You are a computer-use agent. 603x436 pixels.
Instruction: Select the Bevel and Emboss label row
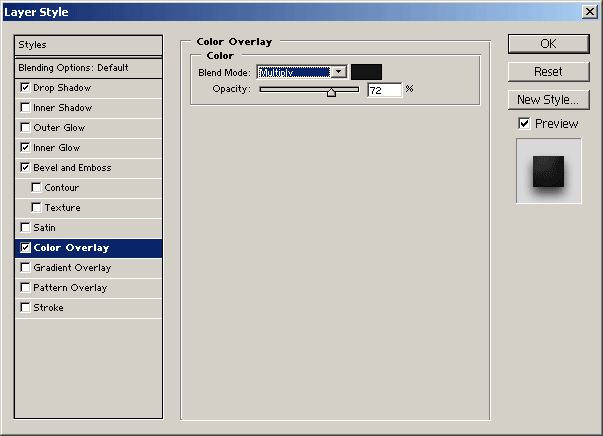(88, 168)
